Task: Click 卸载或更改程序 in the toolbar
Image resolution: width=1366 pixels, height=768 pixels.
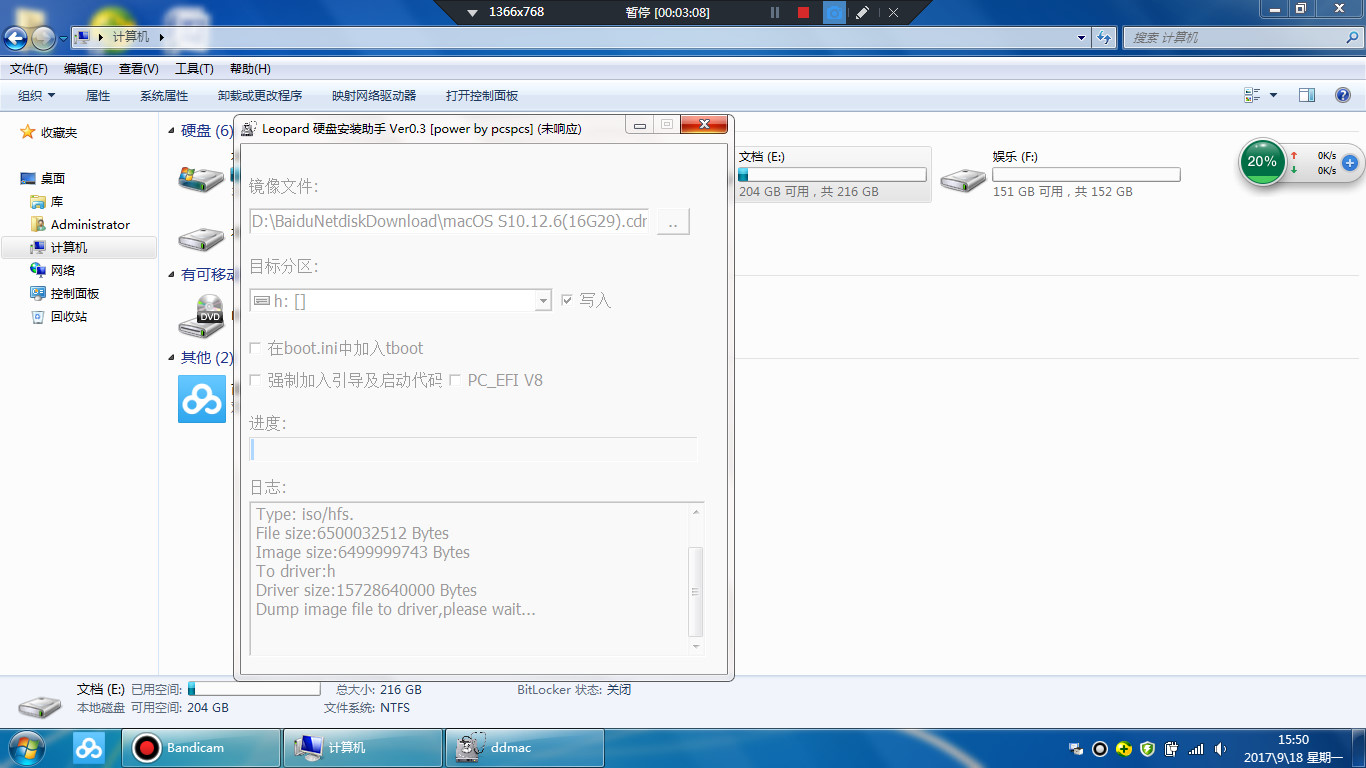Action: (x=260, y=96)
